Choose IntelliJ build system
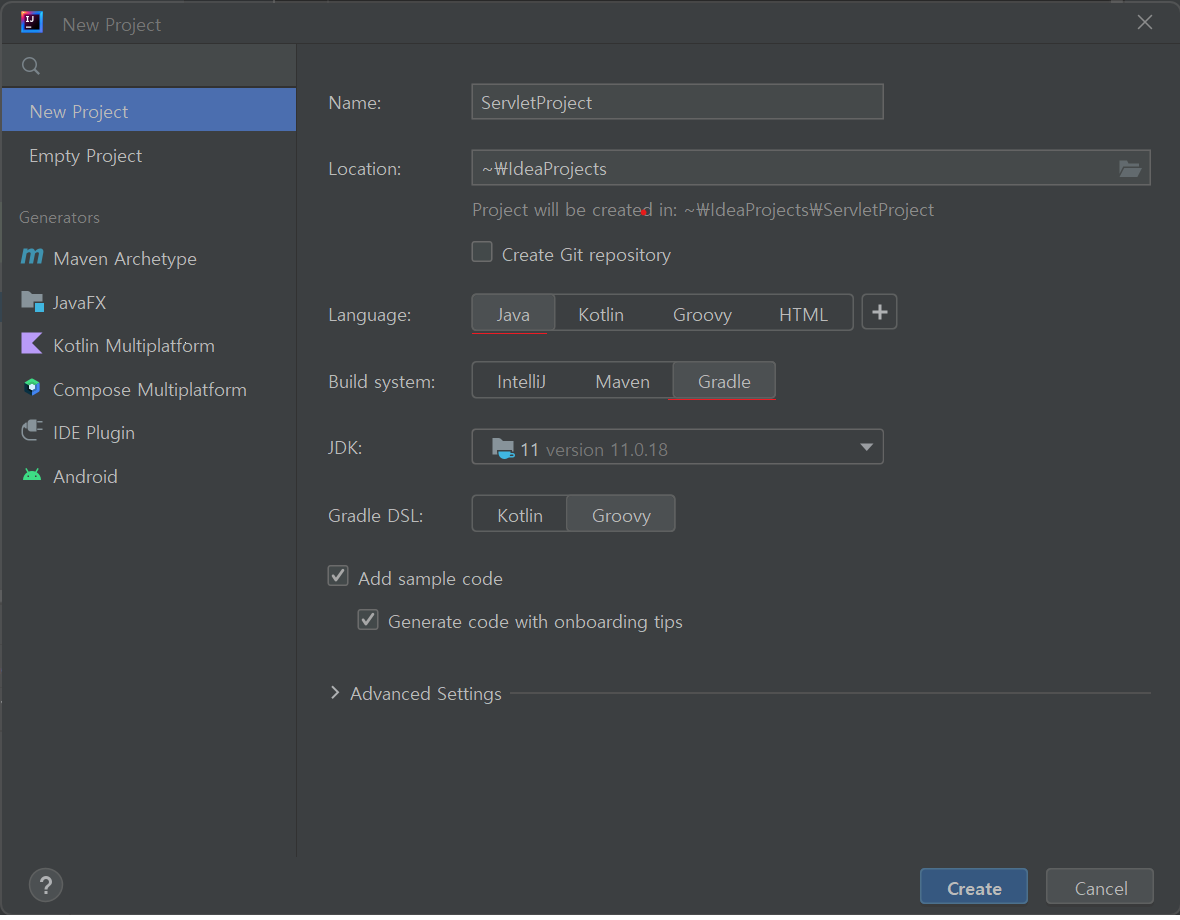This screenshot has height=920, width=1180. point(521,382)
